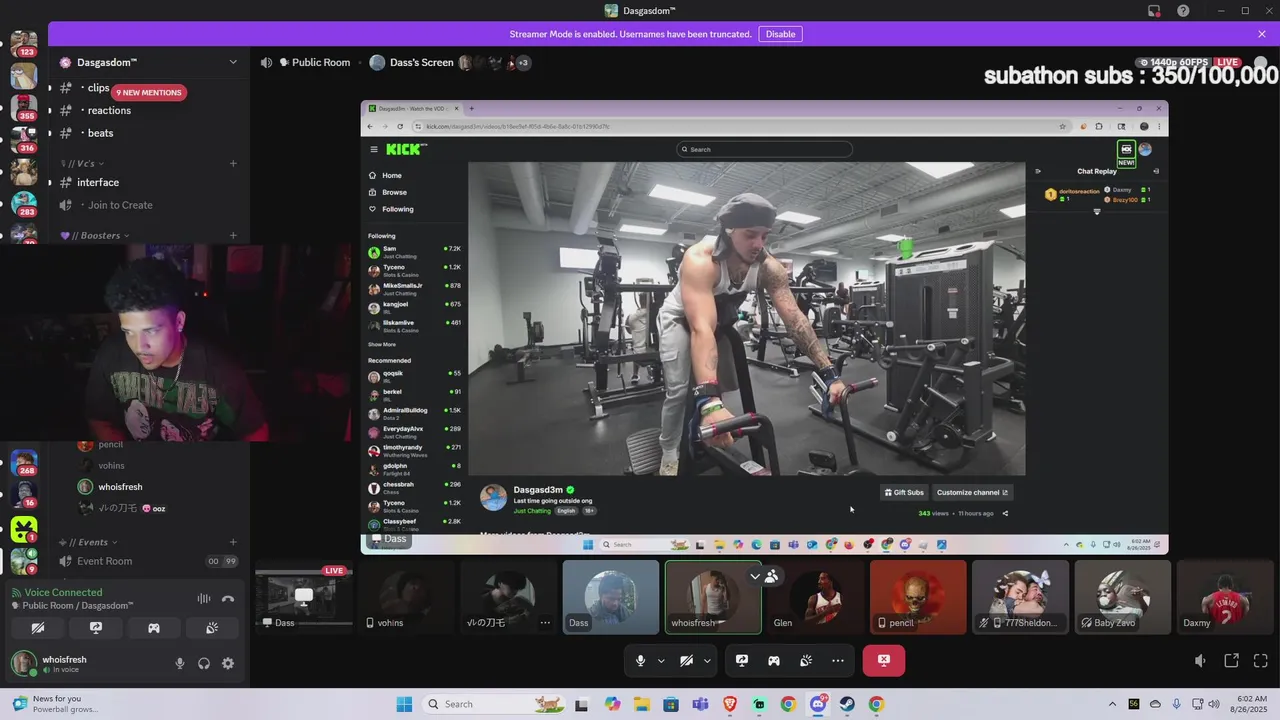Mute the microphone in the call control bar
This screenshot has height=720, width=1280.
(x=640, y=660)
